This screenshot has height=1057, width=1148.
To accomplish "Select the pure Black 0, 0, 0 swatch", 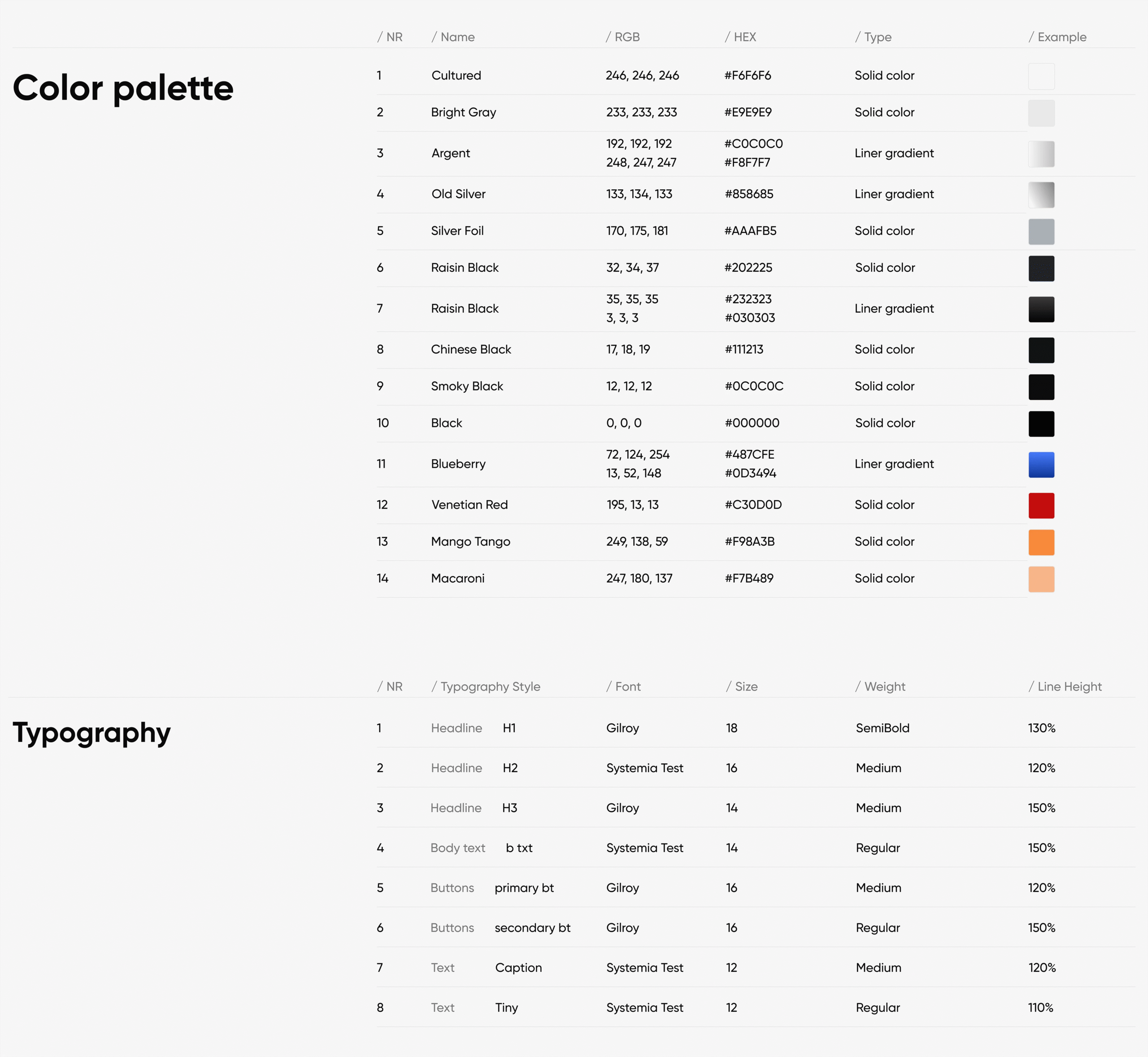I will pos(1041,424).
